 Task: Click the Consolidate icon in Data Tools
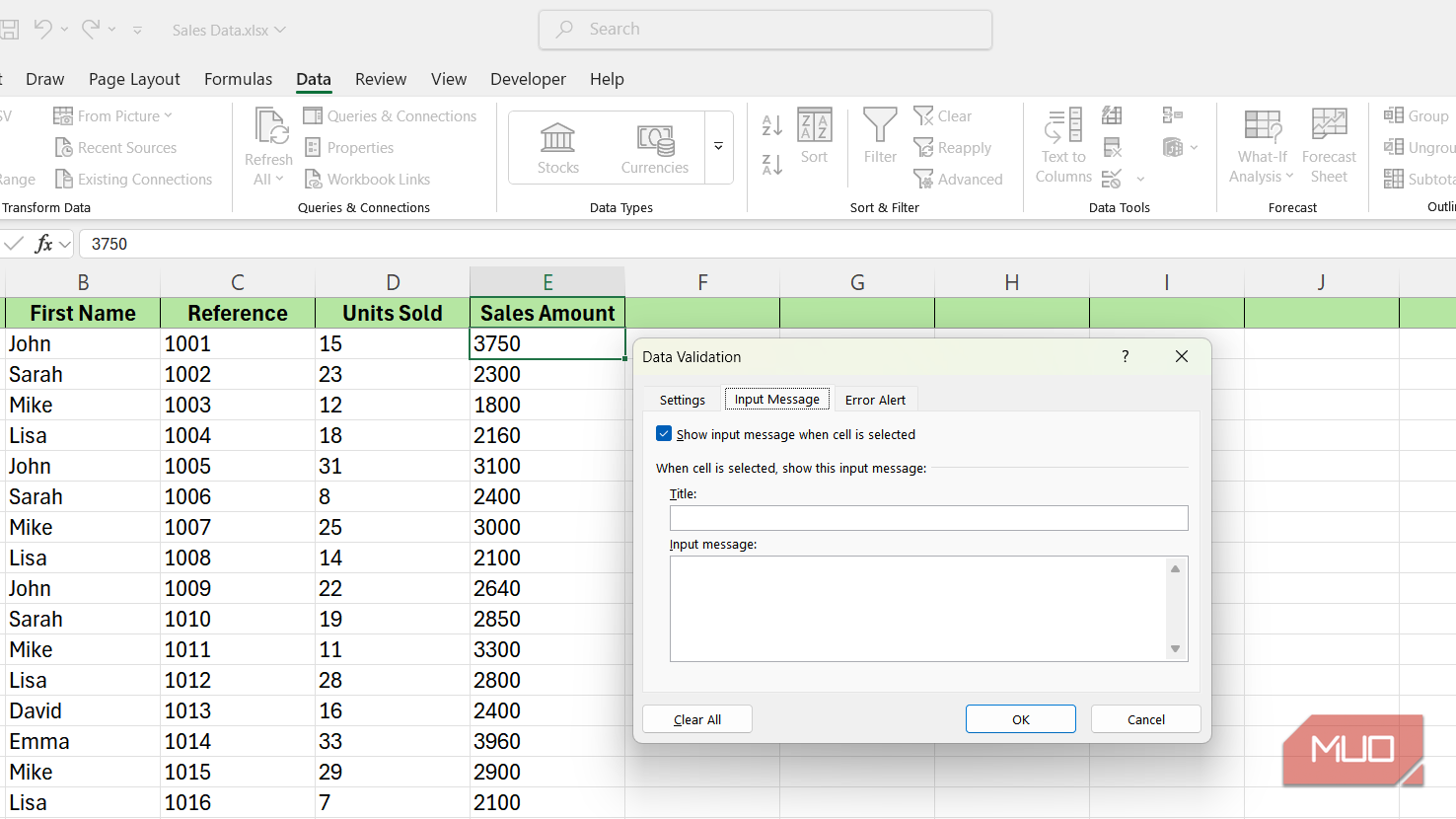click(1173, 115)
